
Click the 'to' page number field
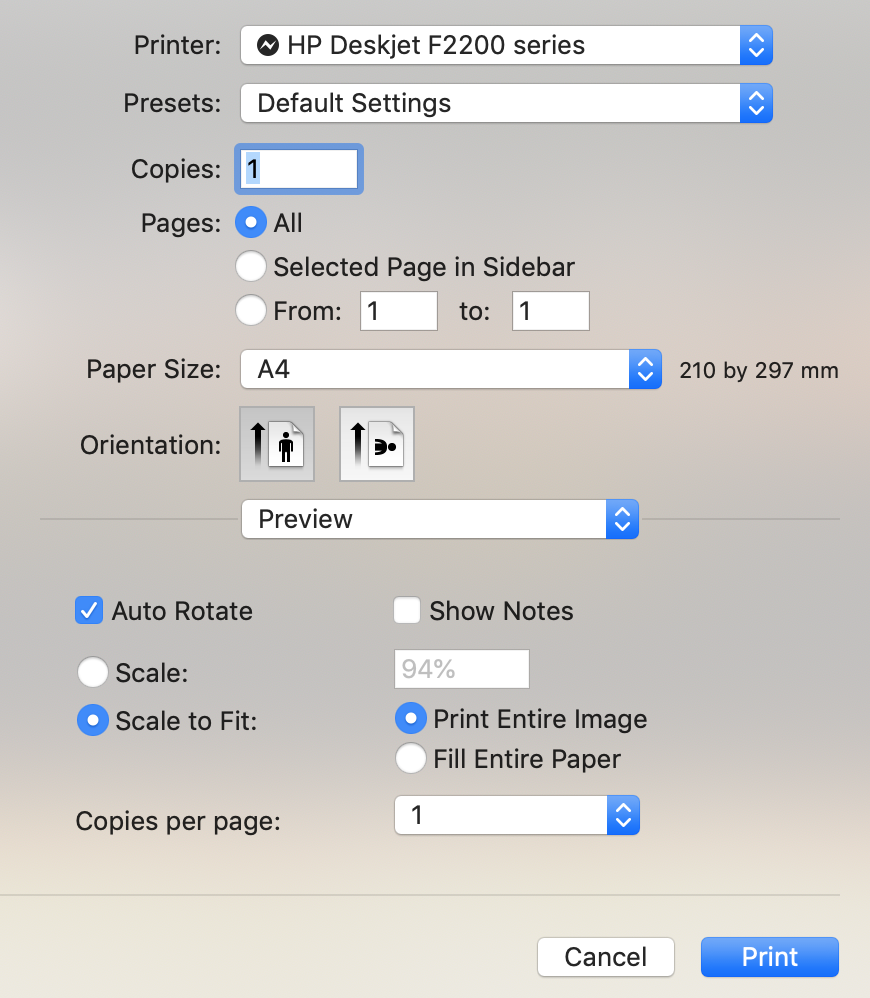550,311
